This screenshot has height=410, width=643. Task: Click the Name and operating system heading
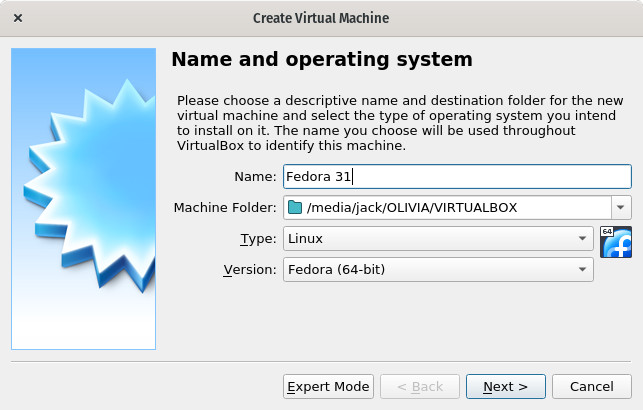point(322,59)
